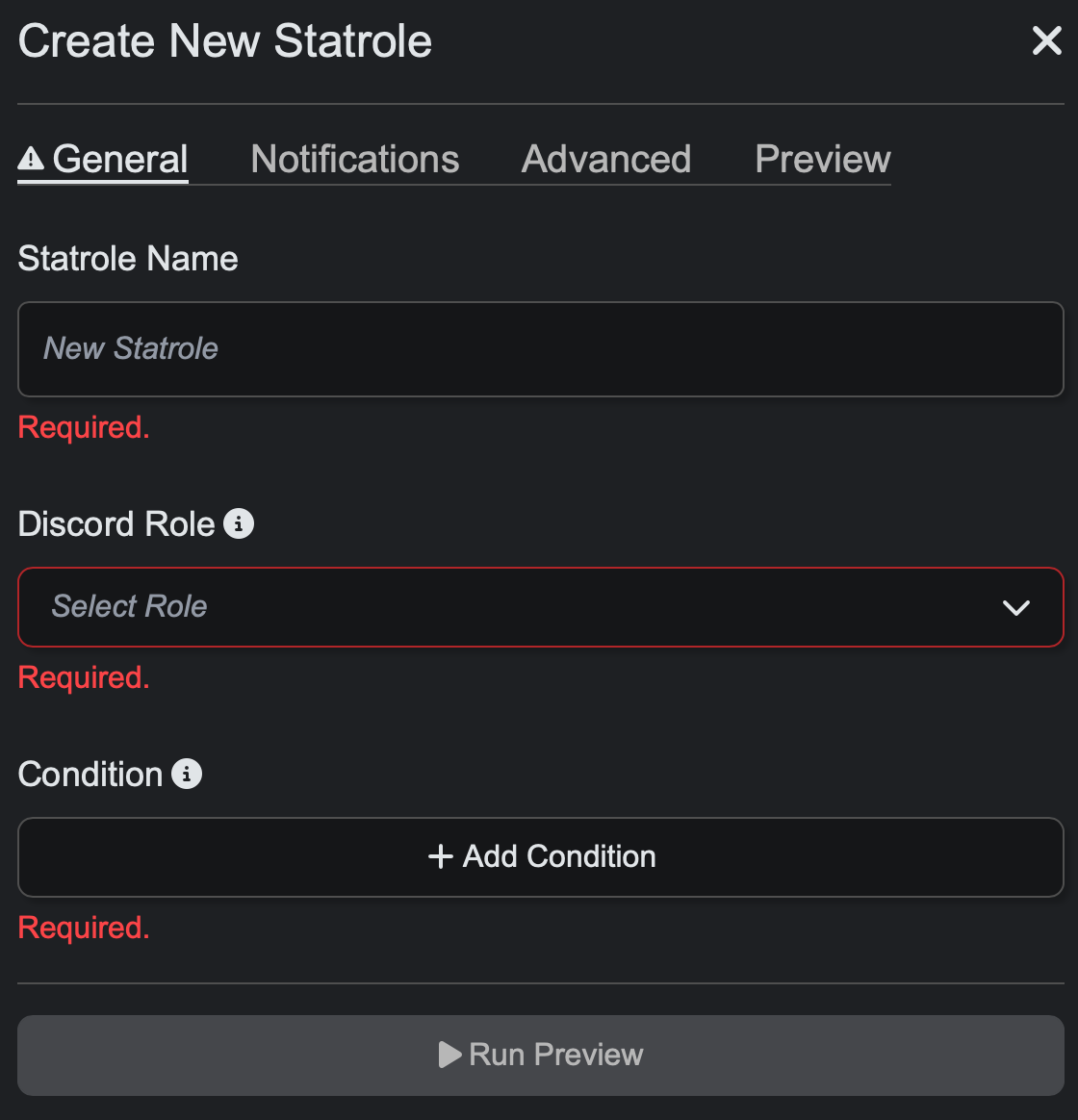Click the warning icon on General tab

coord(31,159)
